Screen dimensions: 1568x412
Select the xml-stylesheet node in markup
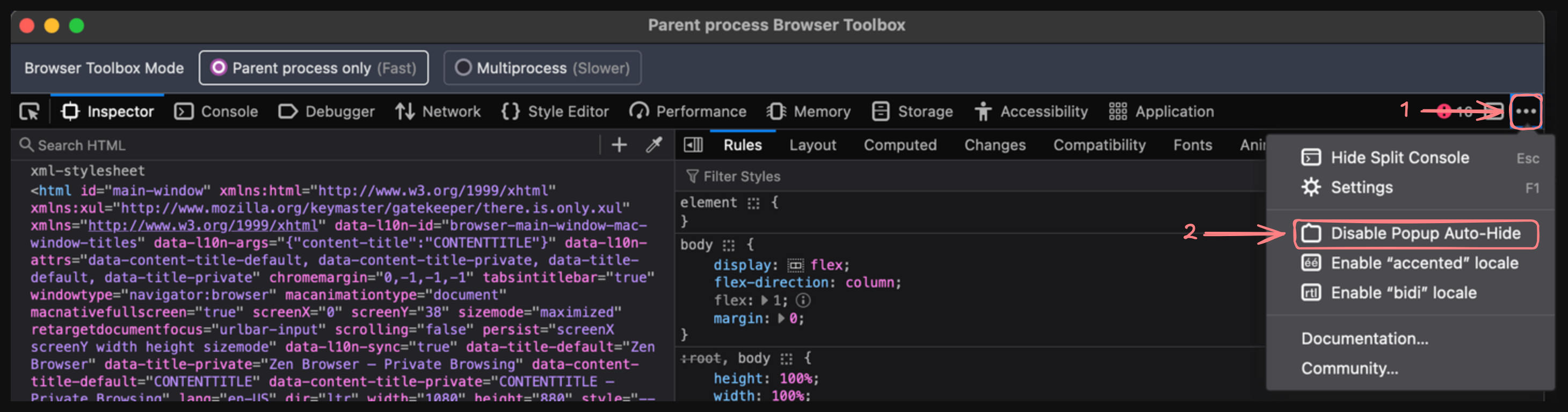click(88, 171)
